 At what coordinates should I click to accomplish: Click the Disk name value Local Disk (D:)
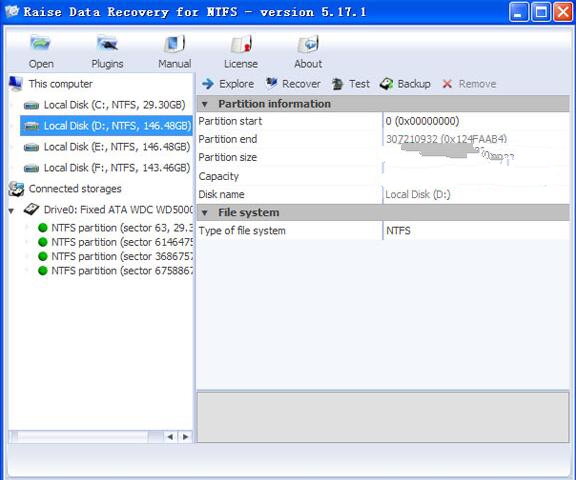point(418,194)
